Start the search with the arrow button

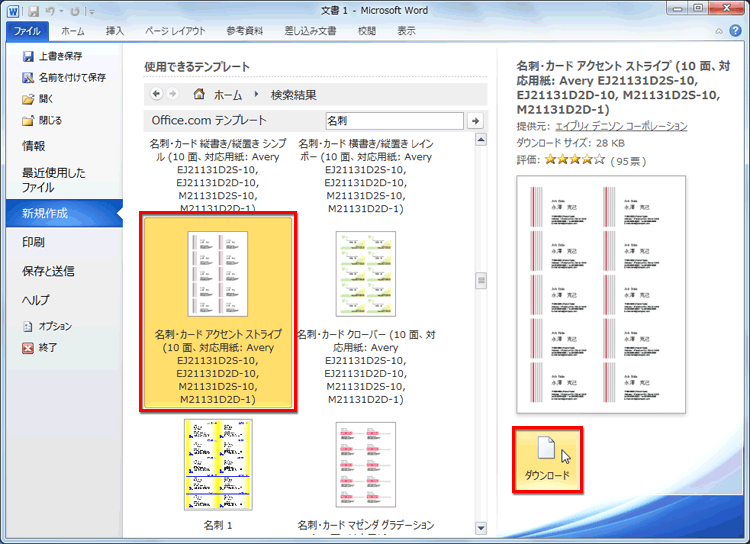[x=475, y=121]
